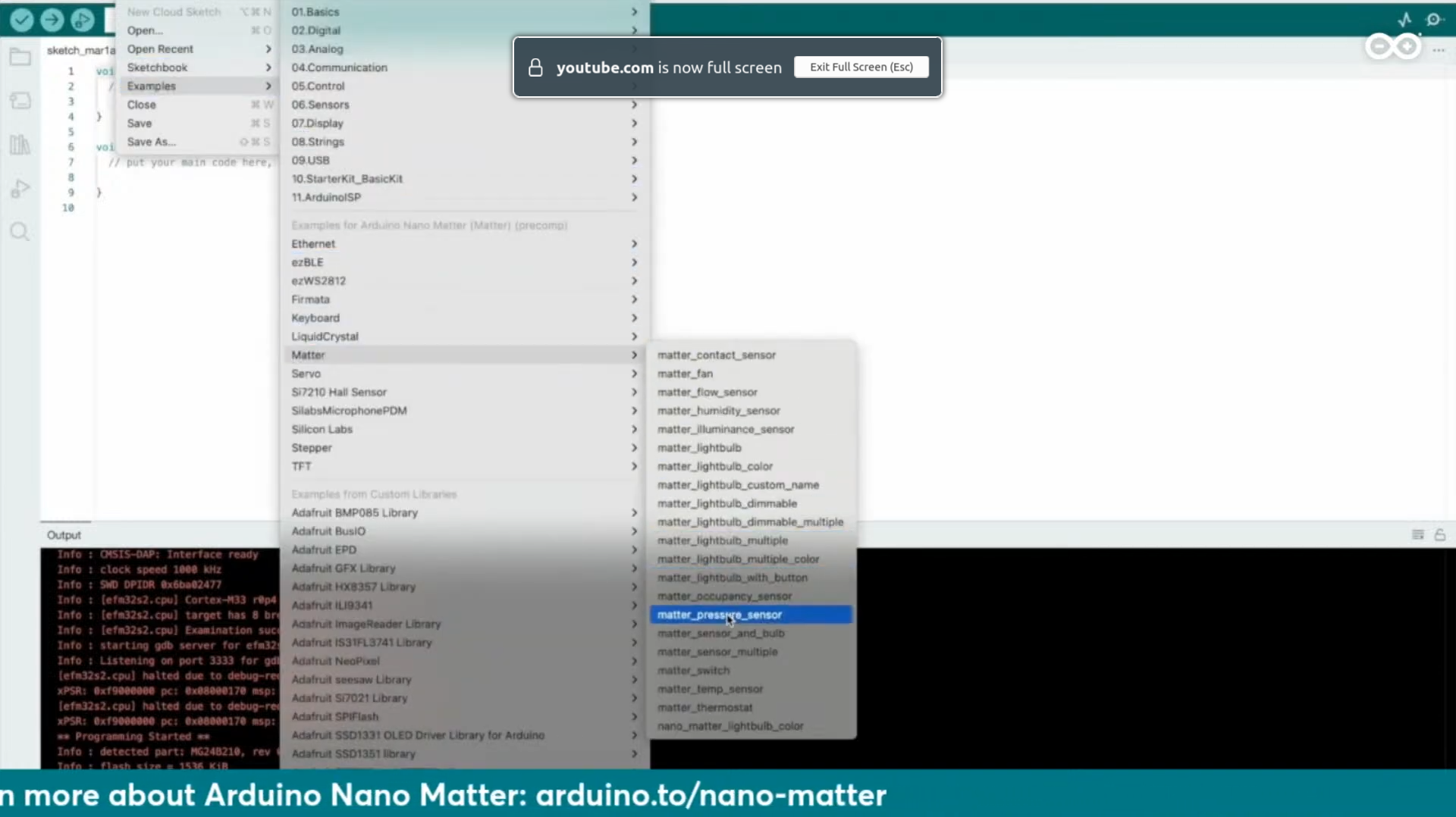Open Stepper examples entry
This screenshot has width=1456, height=817.
tap(464, 448)
